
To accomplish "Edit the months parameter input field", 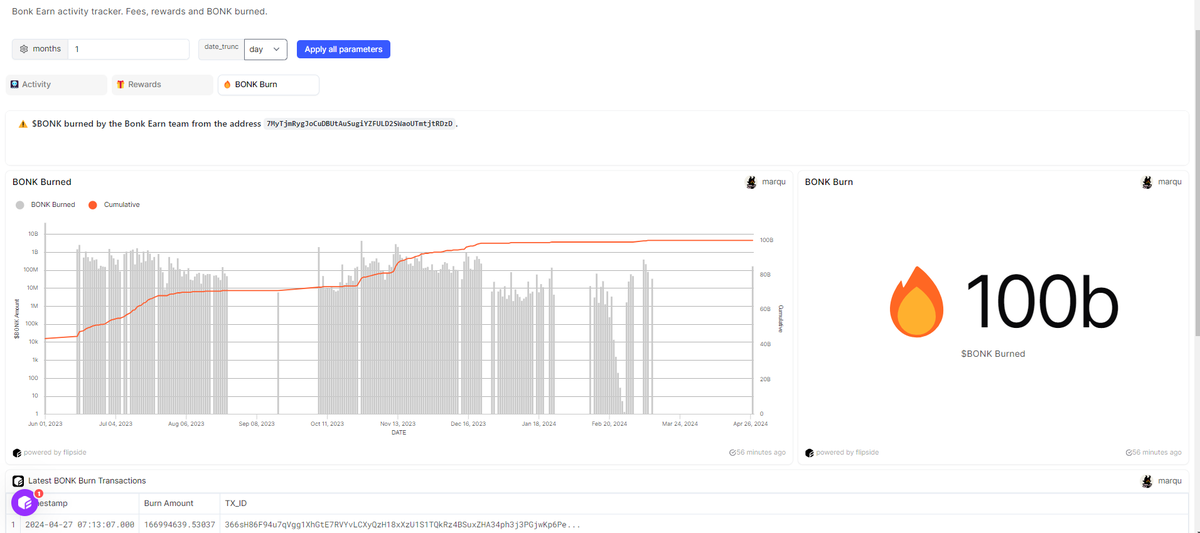I will (x=129, y=49).
